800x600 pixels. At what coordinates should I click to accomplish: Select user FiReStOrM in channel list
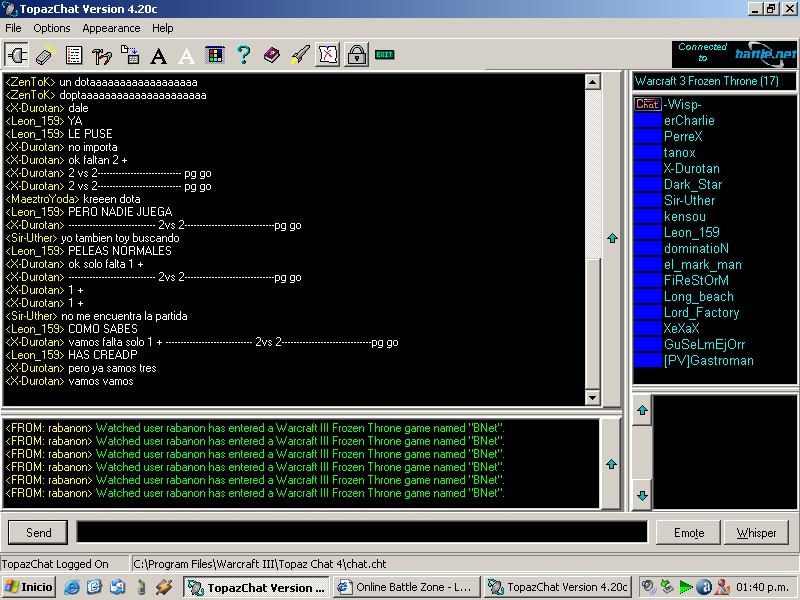click(696, 280)
